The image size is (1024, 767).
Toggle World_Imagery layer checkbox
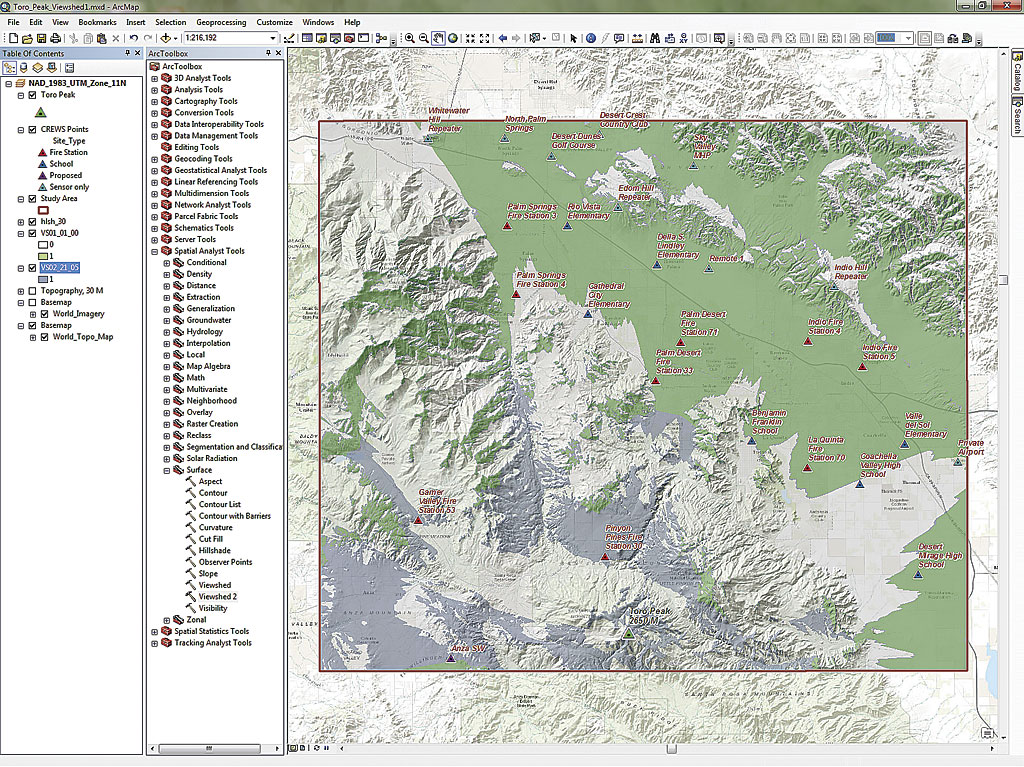point(44,314)
